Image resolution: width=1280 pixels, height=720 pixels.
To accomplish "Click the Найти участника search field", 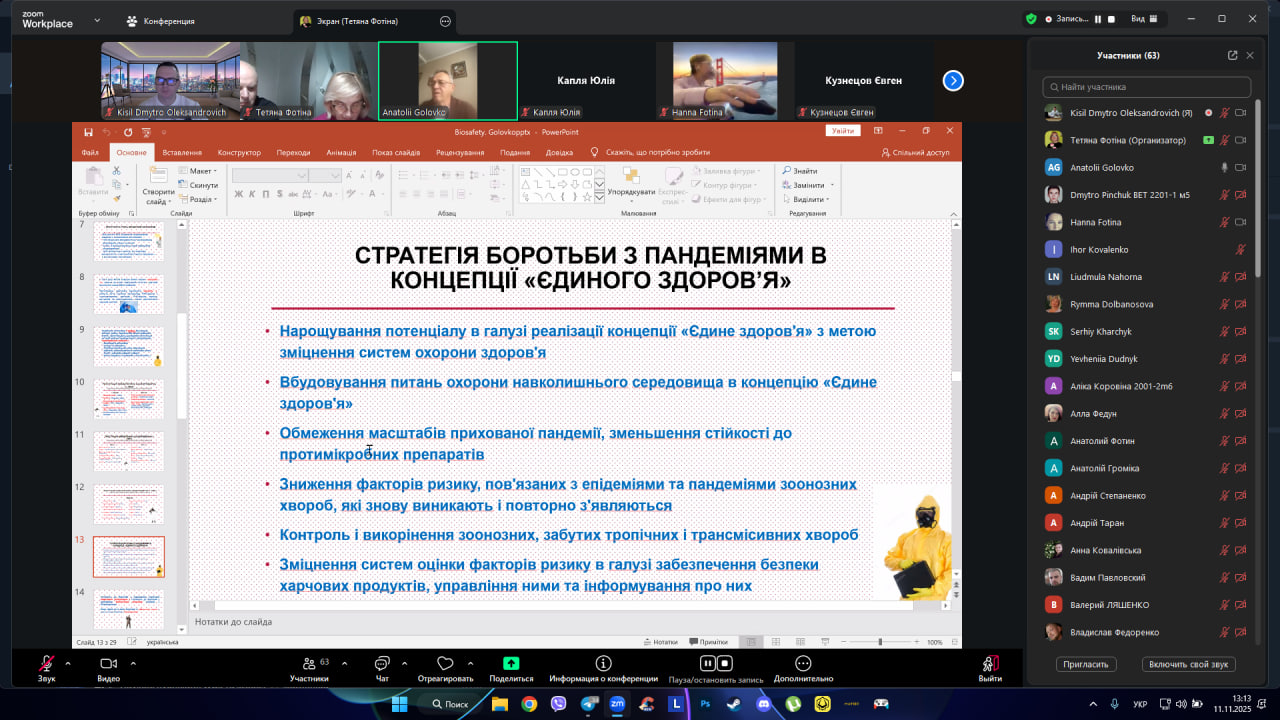I will point(1146,87).
